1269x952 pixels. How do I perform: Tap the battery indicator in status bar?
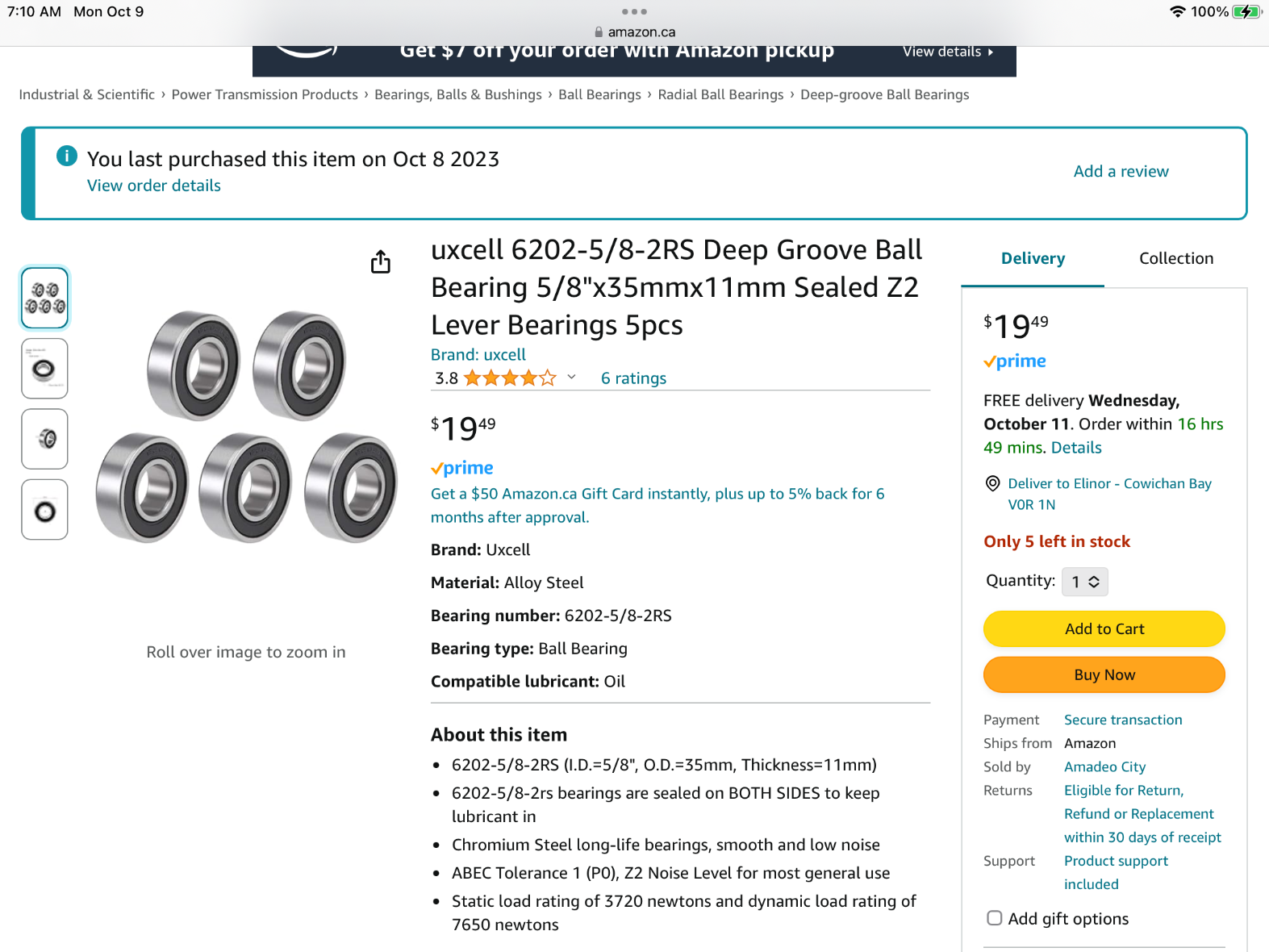pyautogui.click(x=1246, y=11)
